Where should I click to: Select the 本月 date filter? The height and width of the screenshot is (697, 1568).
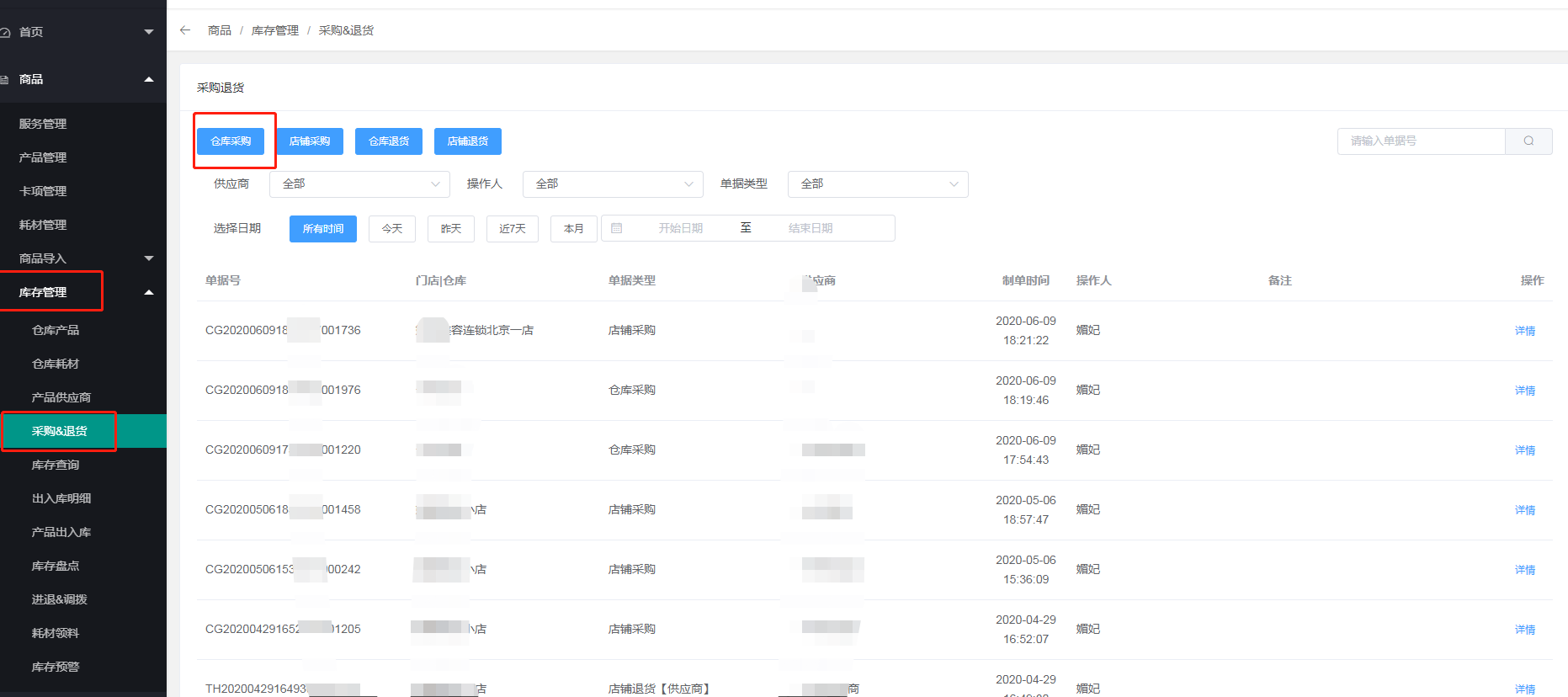click(x=573, y=229)
